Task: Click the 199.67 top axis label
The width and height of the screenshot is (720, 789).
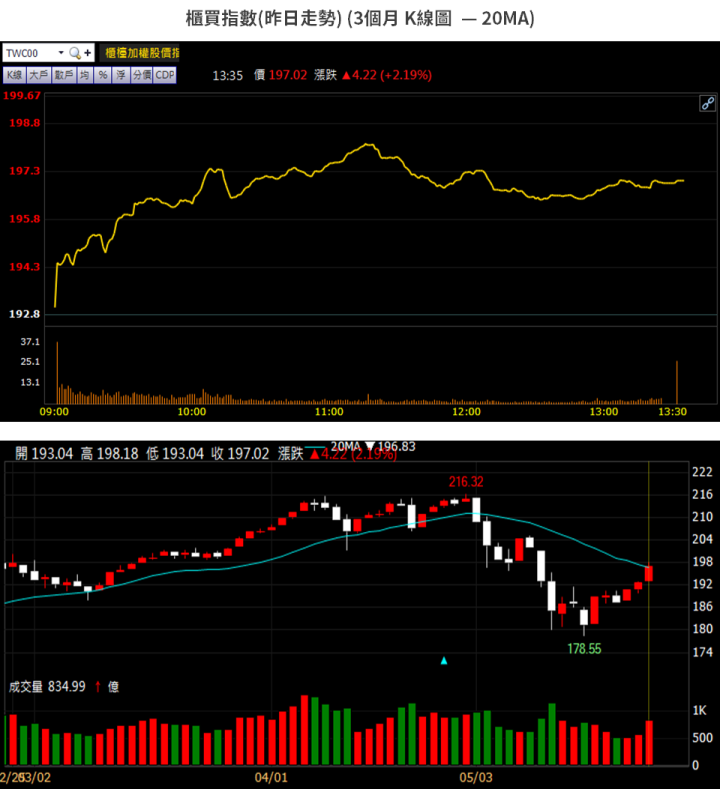Action: 22,96
